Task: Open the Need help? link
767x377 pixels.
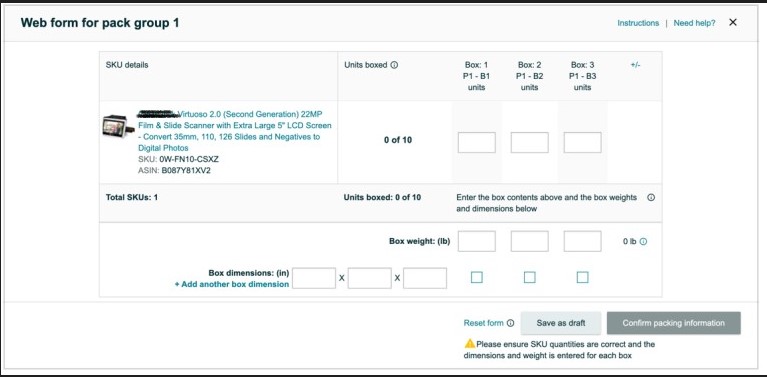Action: (694, 23)
